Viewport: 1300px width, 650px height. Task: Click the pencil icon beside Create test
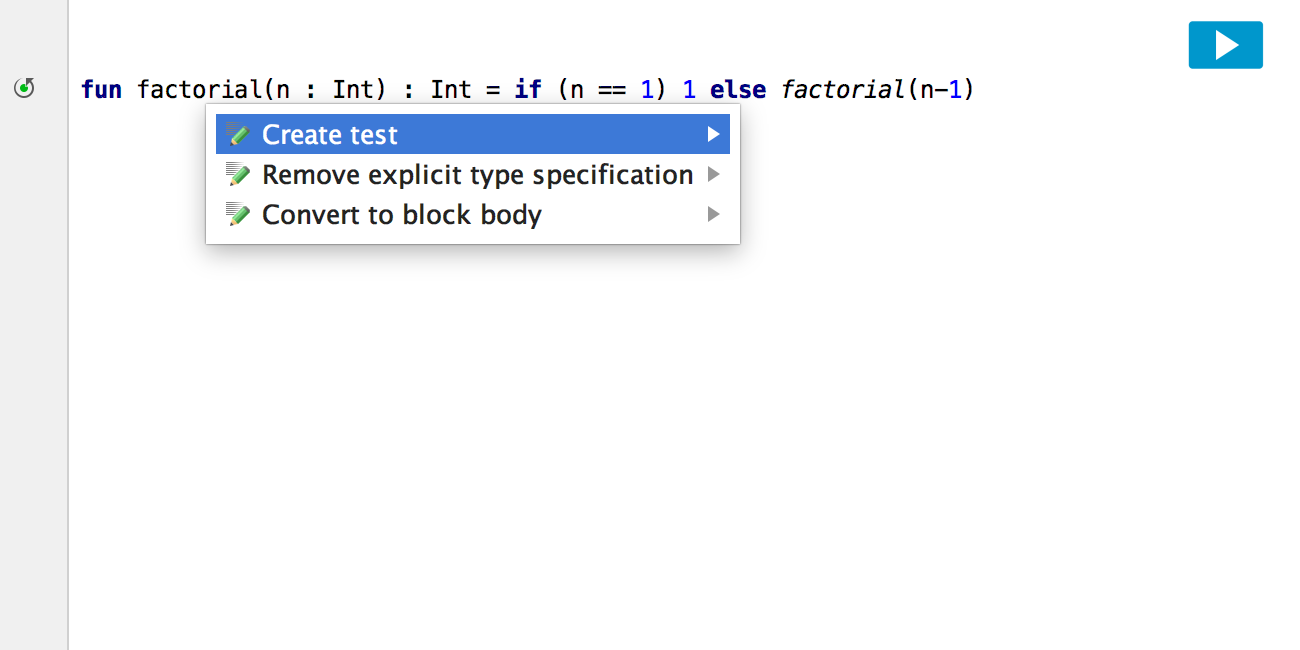click(238, 134)
